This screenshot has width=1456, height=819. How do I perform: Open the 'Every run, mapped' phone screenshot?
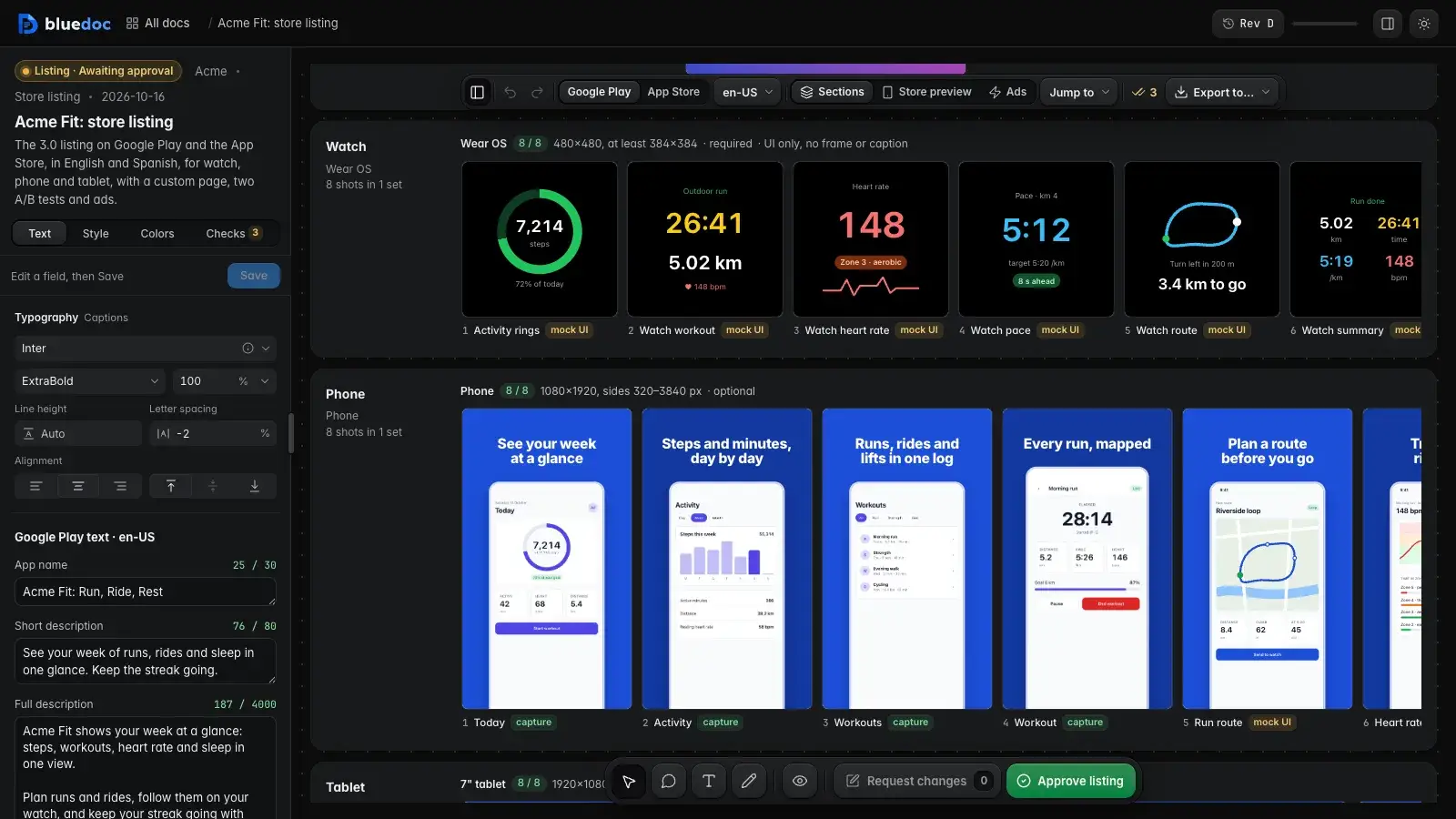pos(1087,559)
